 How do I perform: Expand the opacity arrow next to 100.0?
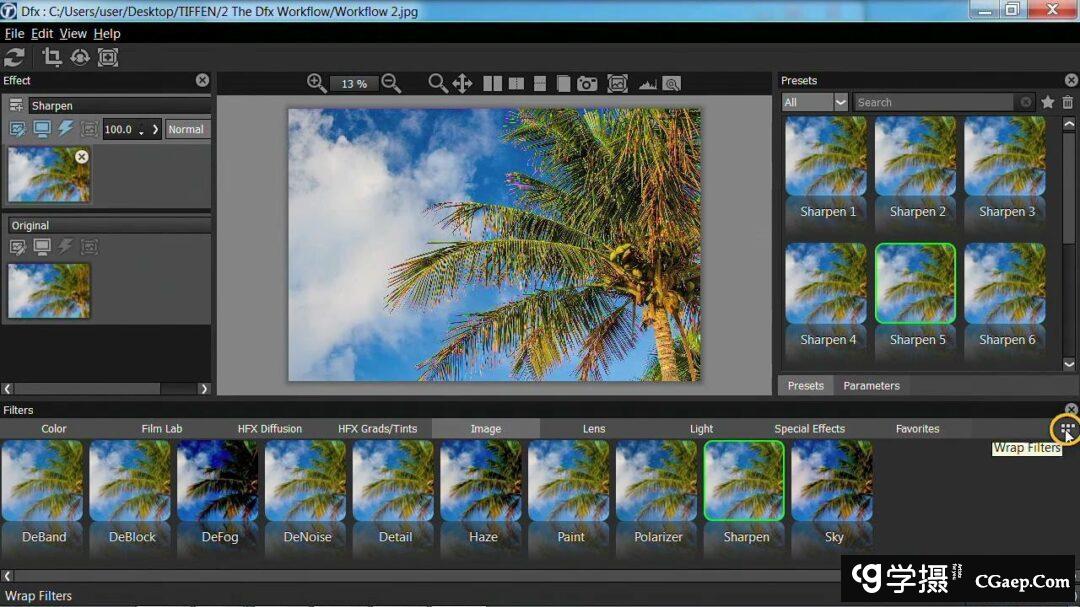point(155,129)
